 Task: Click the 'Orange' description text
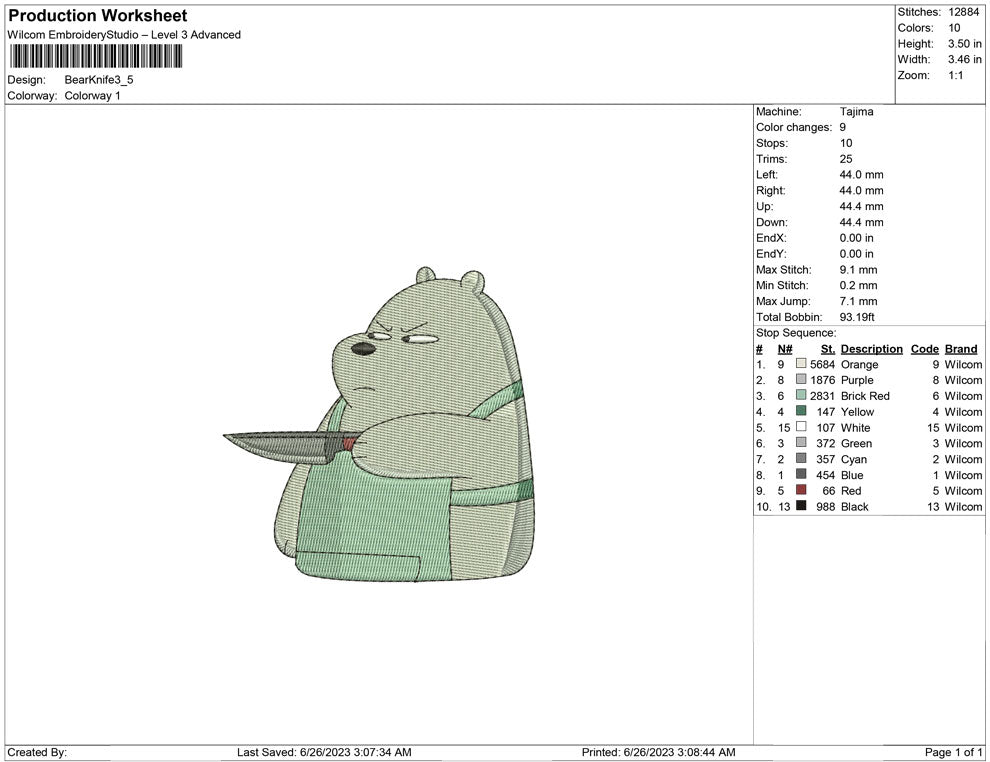point(859,364)
